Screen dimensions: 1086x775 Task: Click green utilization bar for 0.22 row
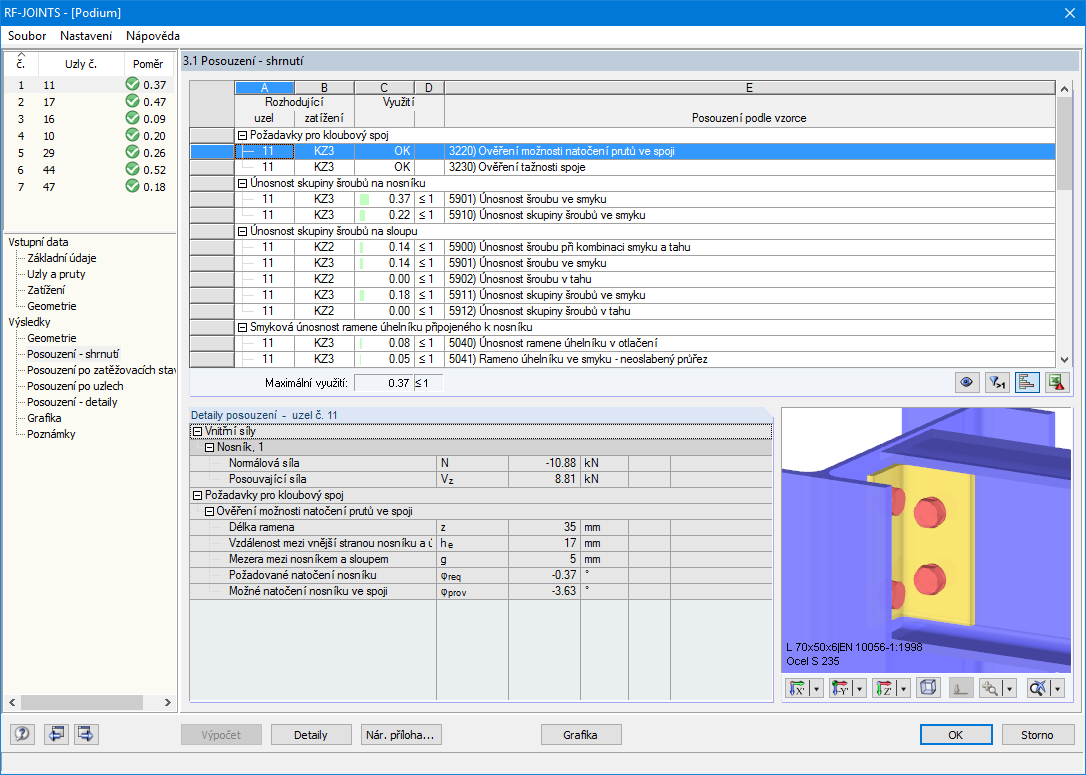[x=363, y=215]
